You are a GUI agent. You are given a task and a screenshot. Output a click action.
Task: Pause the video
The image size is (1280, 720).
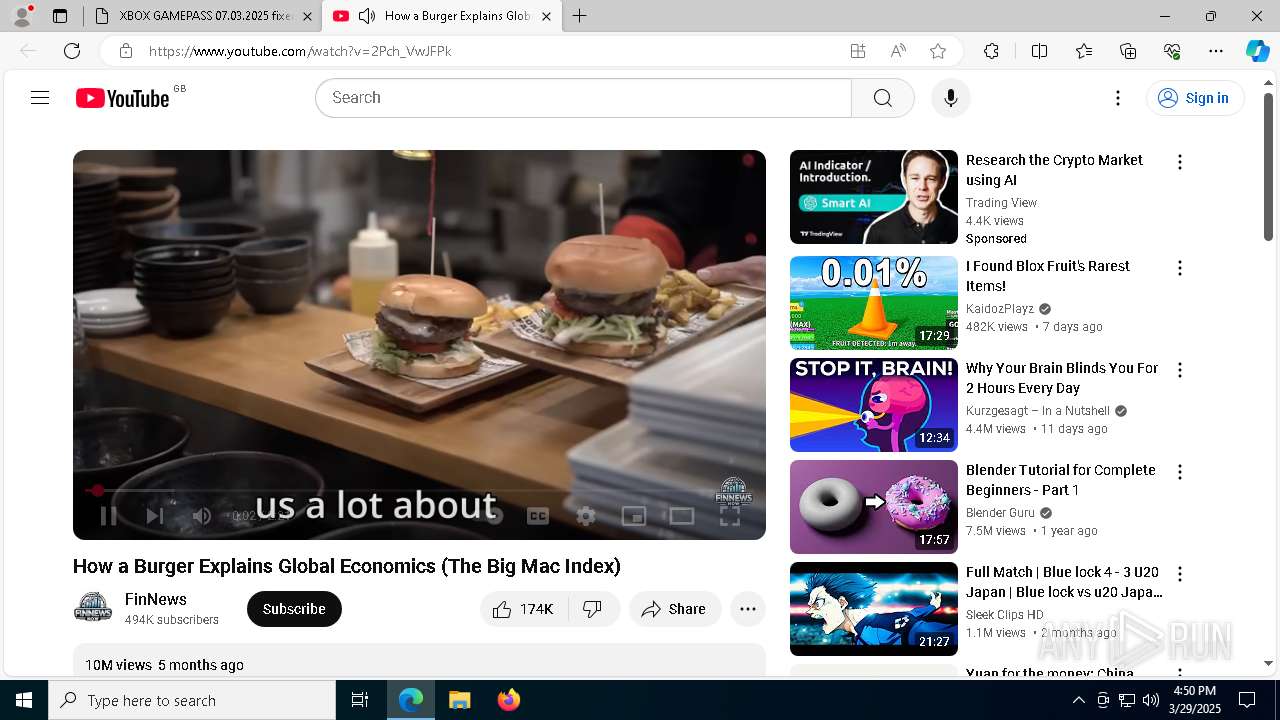(x=109, y=516)
